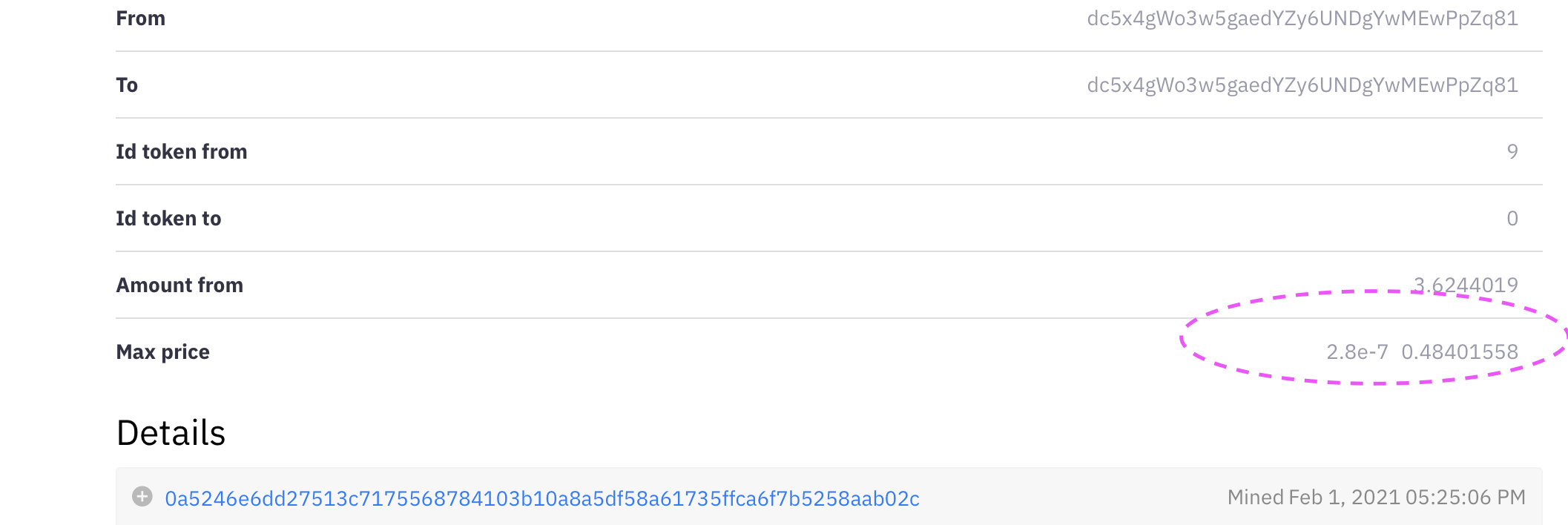The image size is (1568, 525).
Task: Click the From address value
Action: point(1302,19)
